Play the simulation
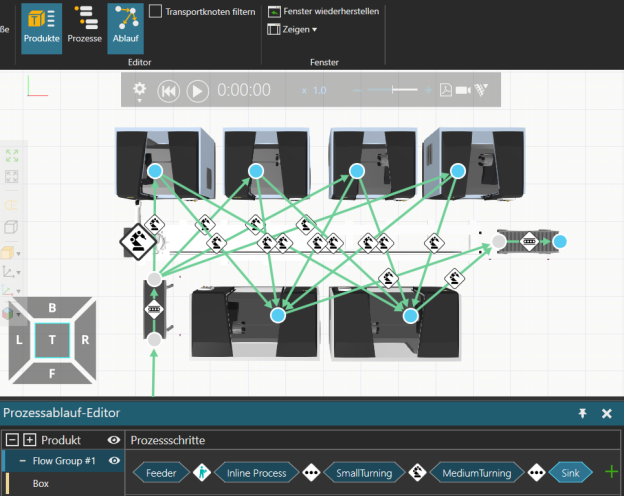The width and height of the screenshot is (624, 496). pyautogui.click(x=198, y=91)
